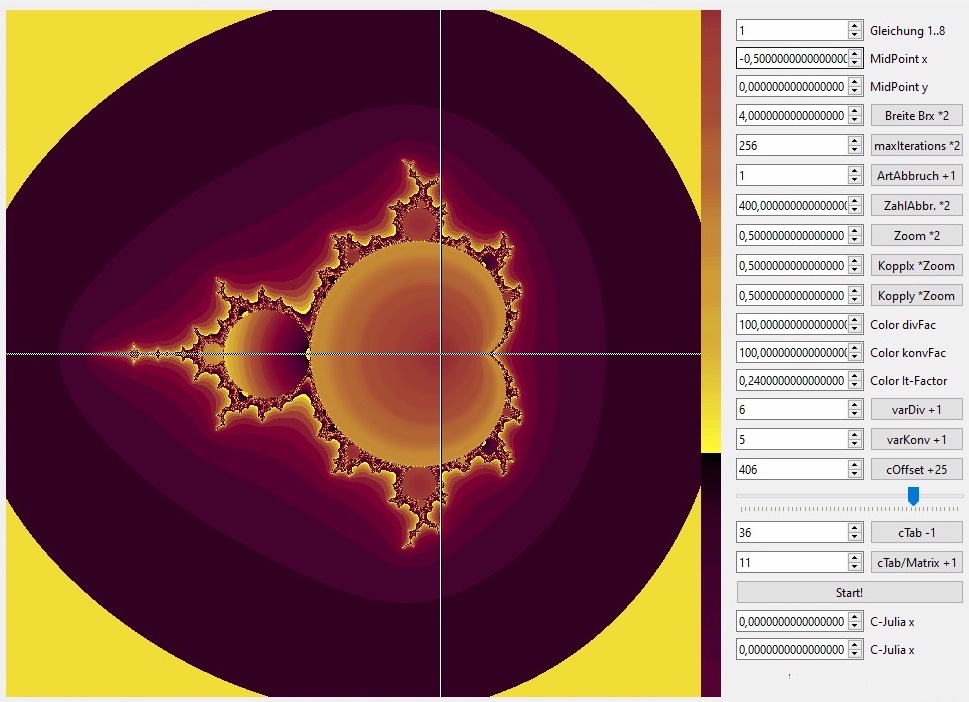The width and height of the screenshot is (969, 702).
Task: Decrease MidPoint y with down arrow
Action: tap(855, 91)
